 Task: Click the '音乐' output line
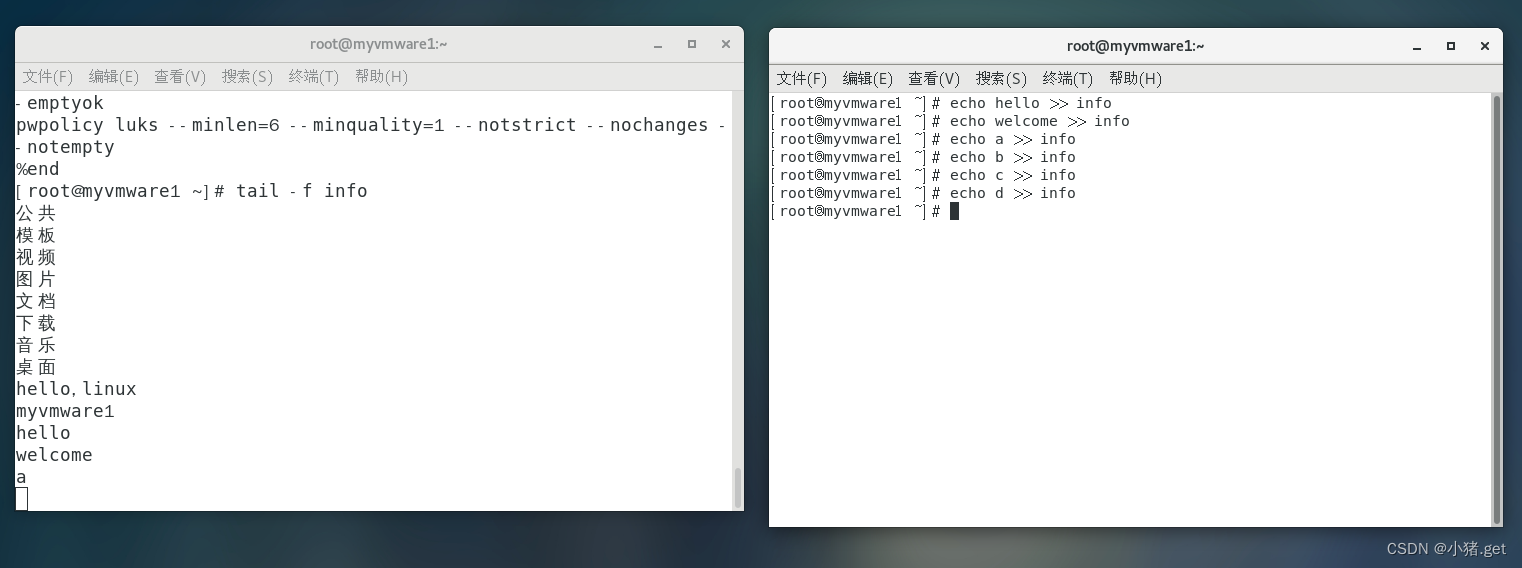coord(36,345)
